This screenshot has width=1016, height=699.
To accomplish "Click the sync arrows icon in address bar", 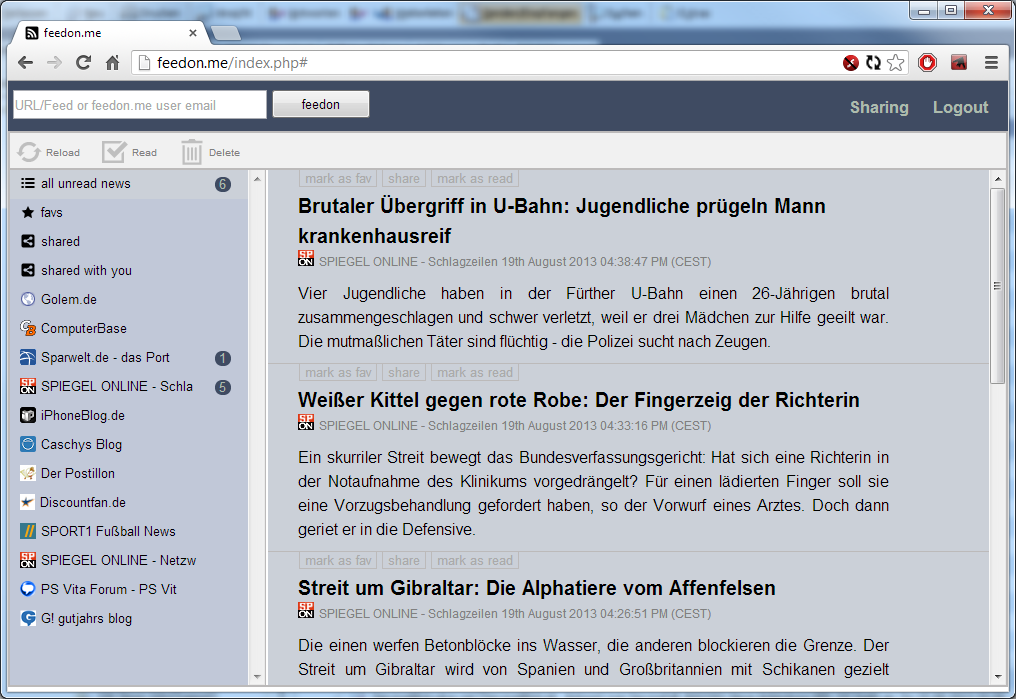I will coord(873,63).
